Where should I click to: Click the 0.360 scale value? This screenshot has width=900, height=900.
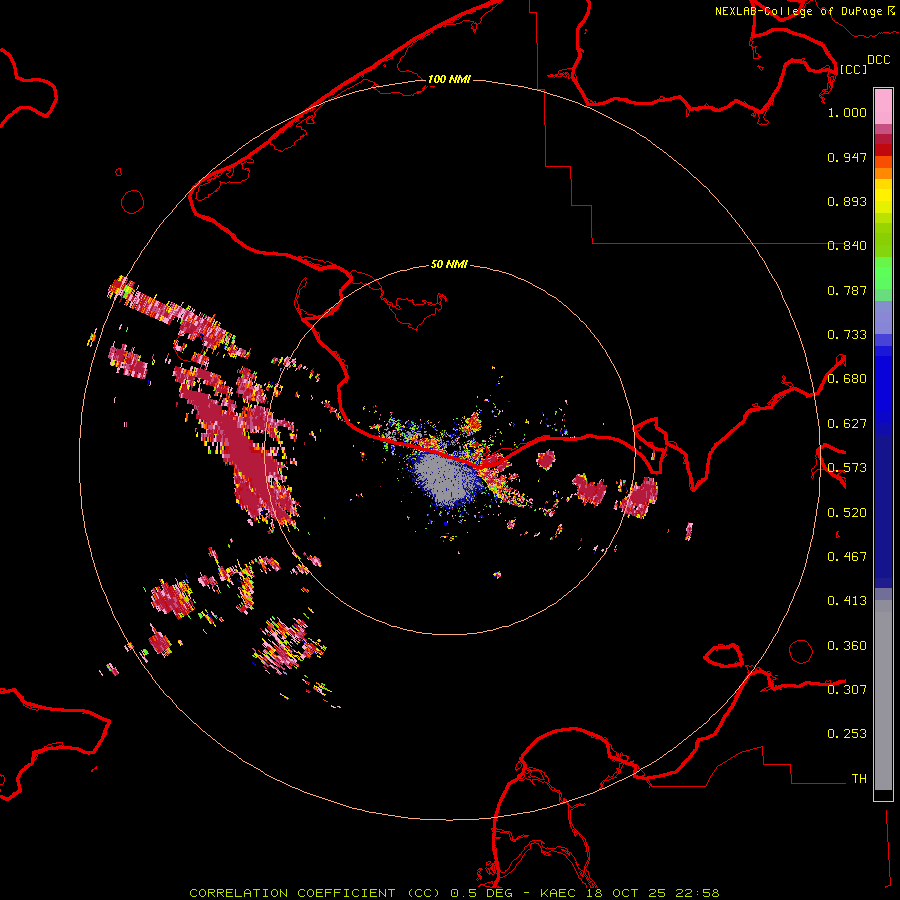[x=847, y=646]
